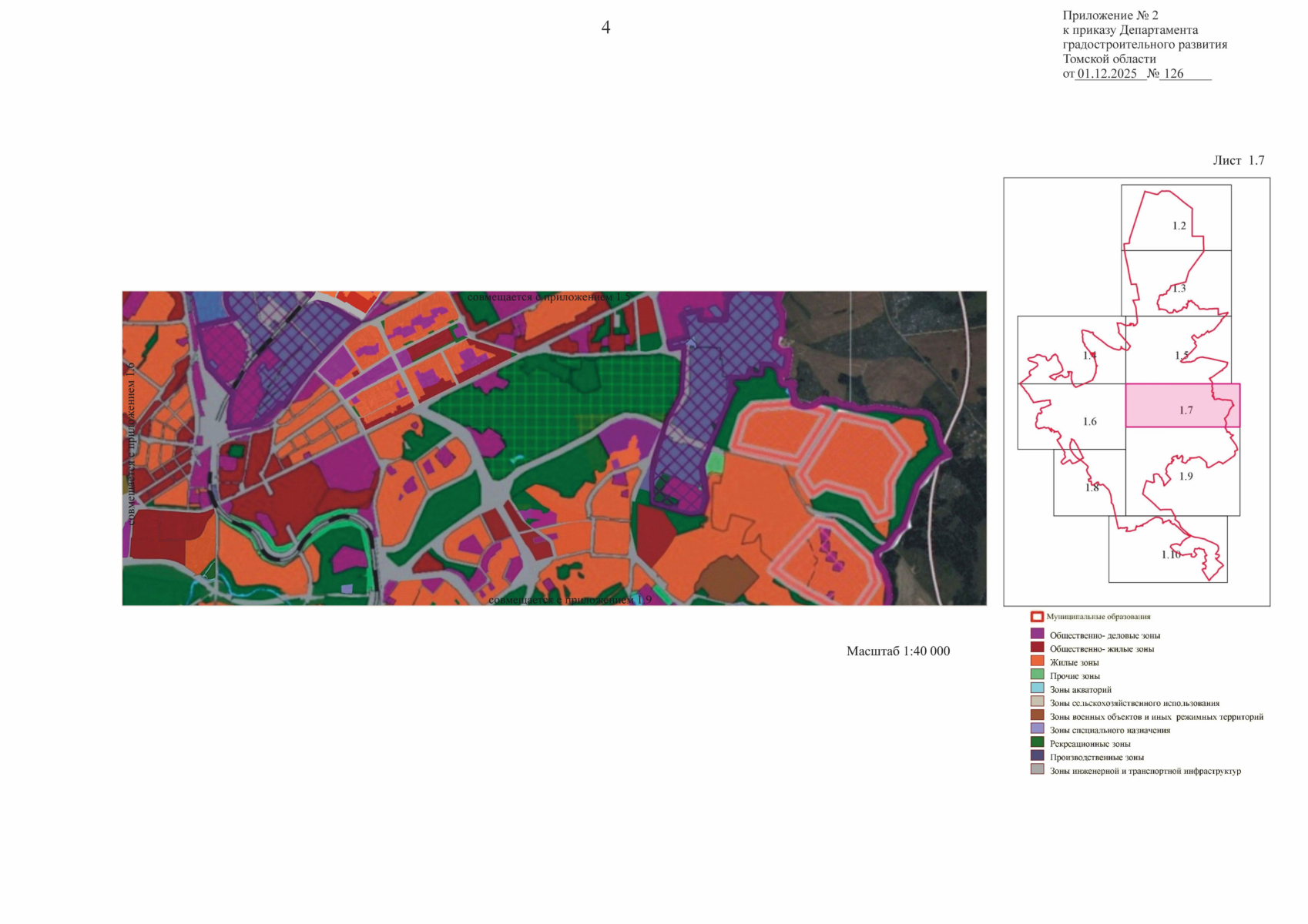Click the red-outlined Муниципальные образования legend symbol
The height and width of the screenshot is (924, 1308).
pos(1037,617)
